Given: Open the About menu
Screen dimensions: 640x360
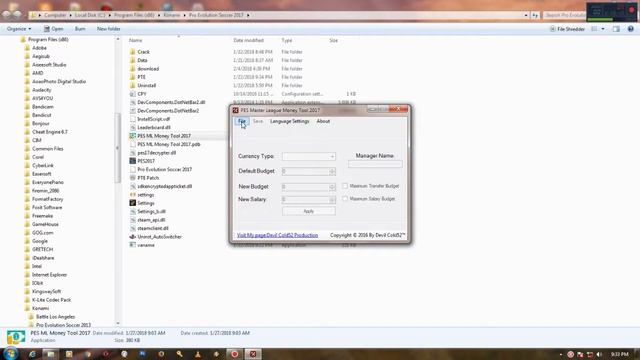Looking at the screenshot, I should pos(323,121).
